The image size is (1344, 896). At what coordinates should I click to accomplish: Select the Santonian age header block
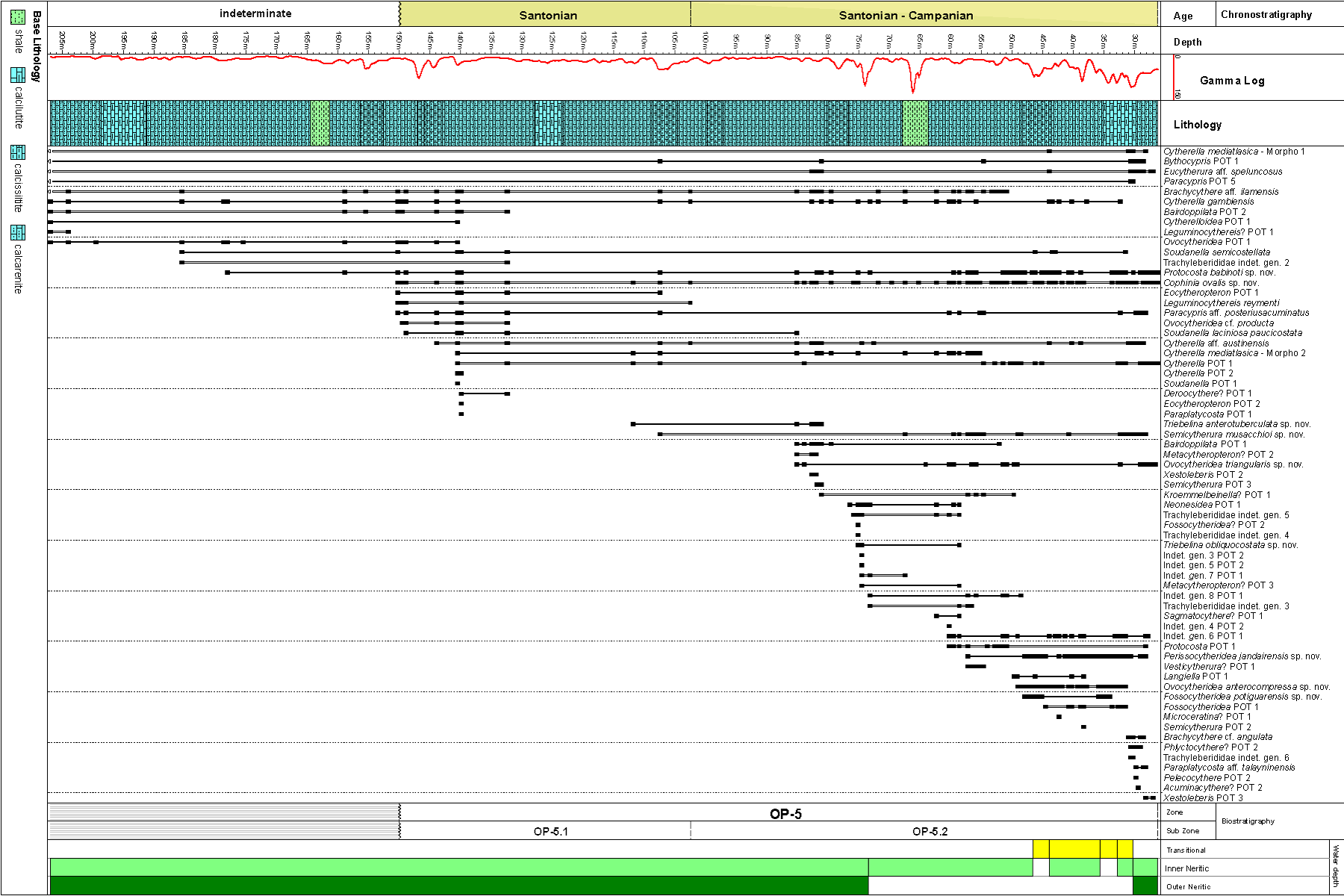pos(547,15)
